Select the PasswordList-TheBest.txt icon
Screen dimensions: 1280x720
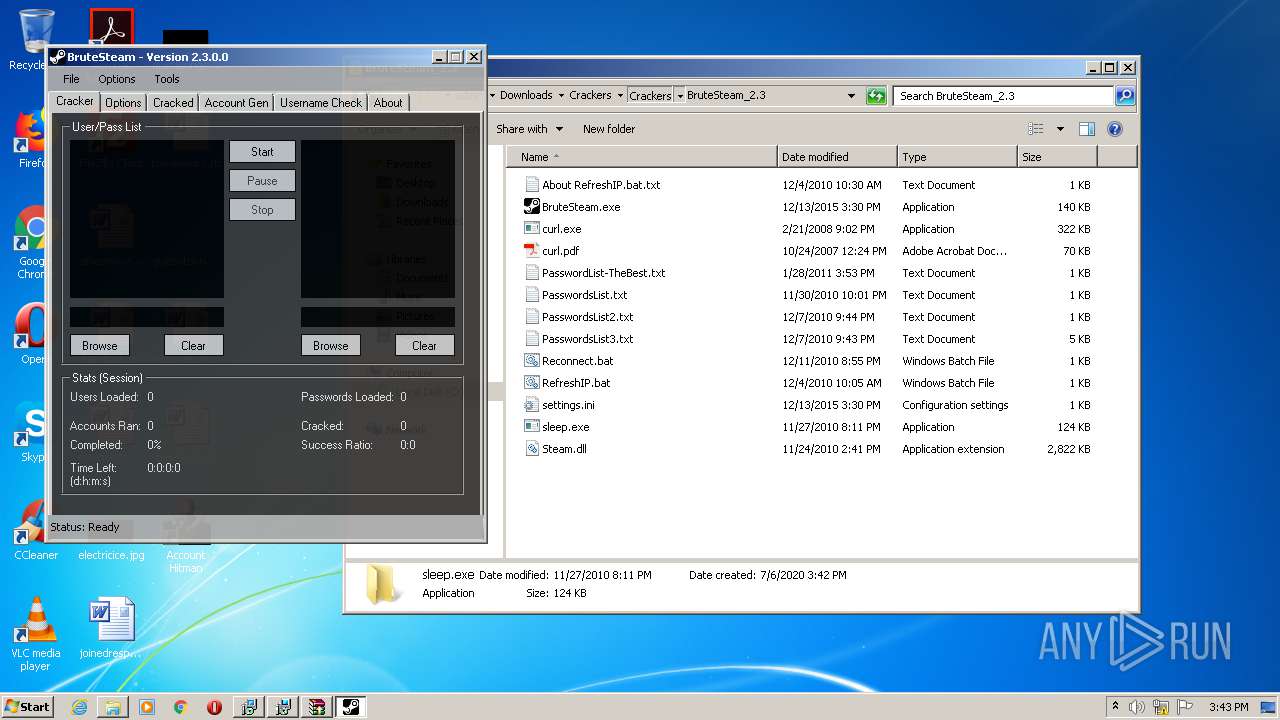(x=532, y=273)
